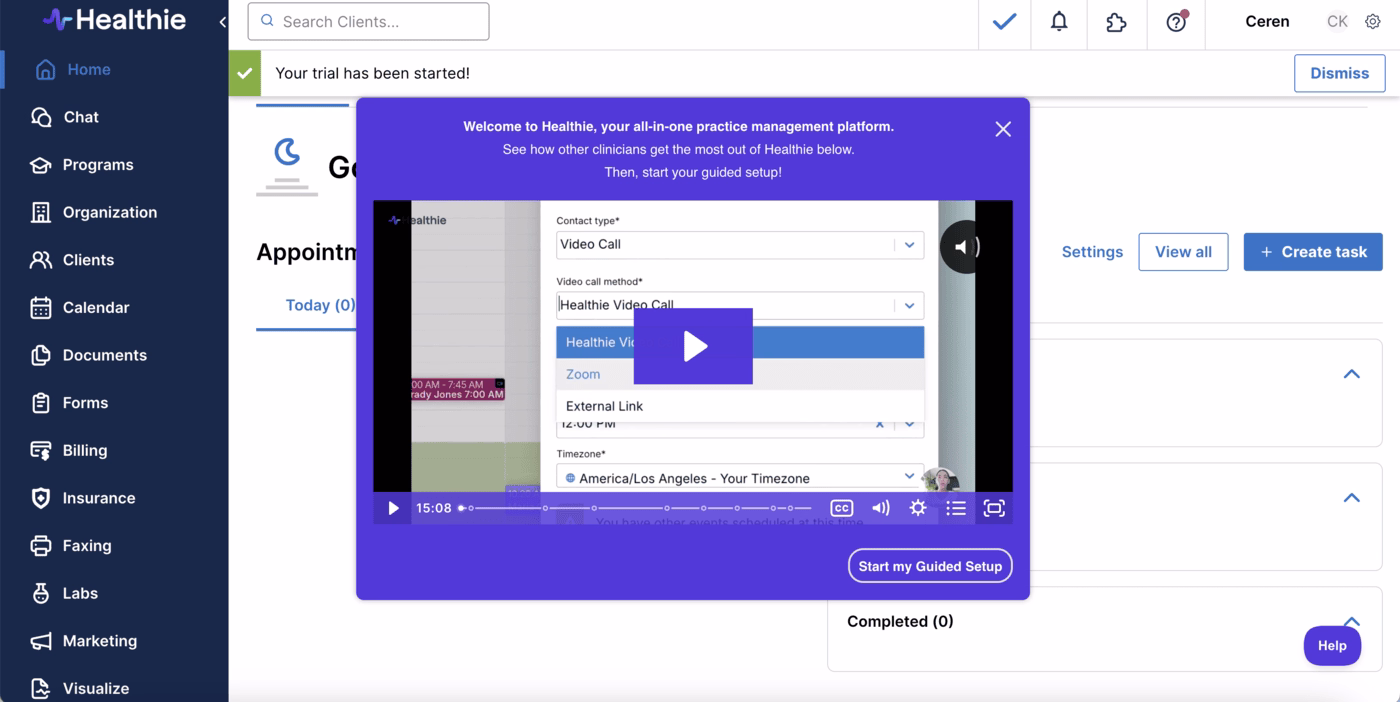This screenshot has width=1400, height=702.
Task: Open the Settings link
Action: point(1092,252)
